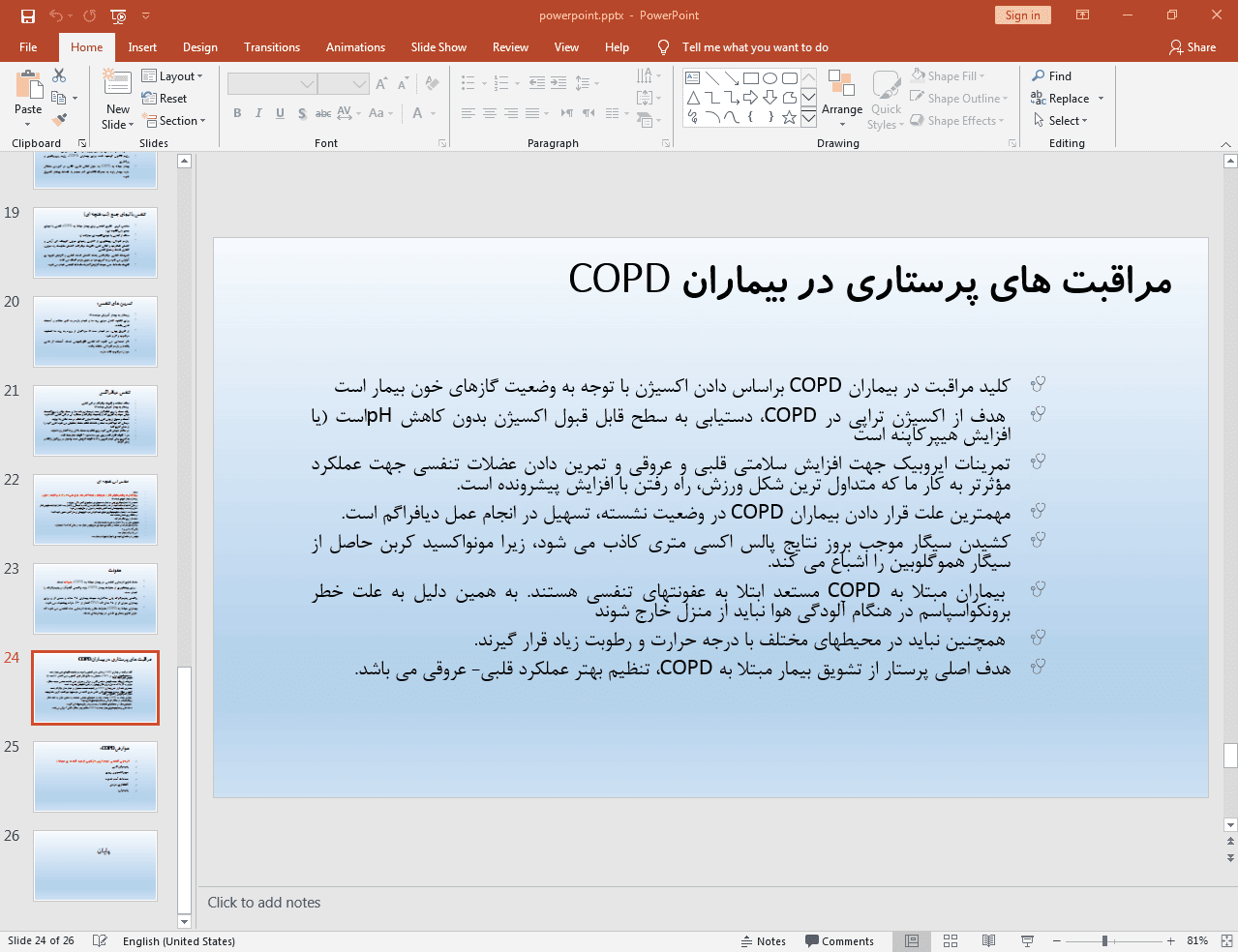
Task: Align text left
Action: 468,113
